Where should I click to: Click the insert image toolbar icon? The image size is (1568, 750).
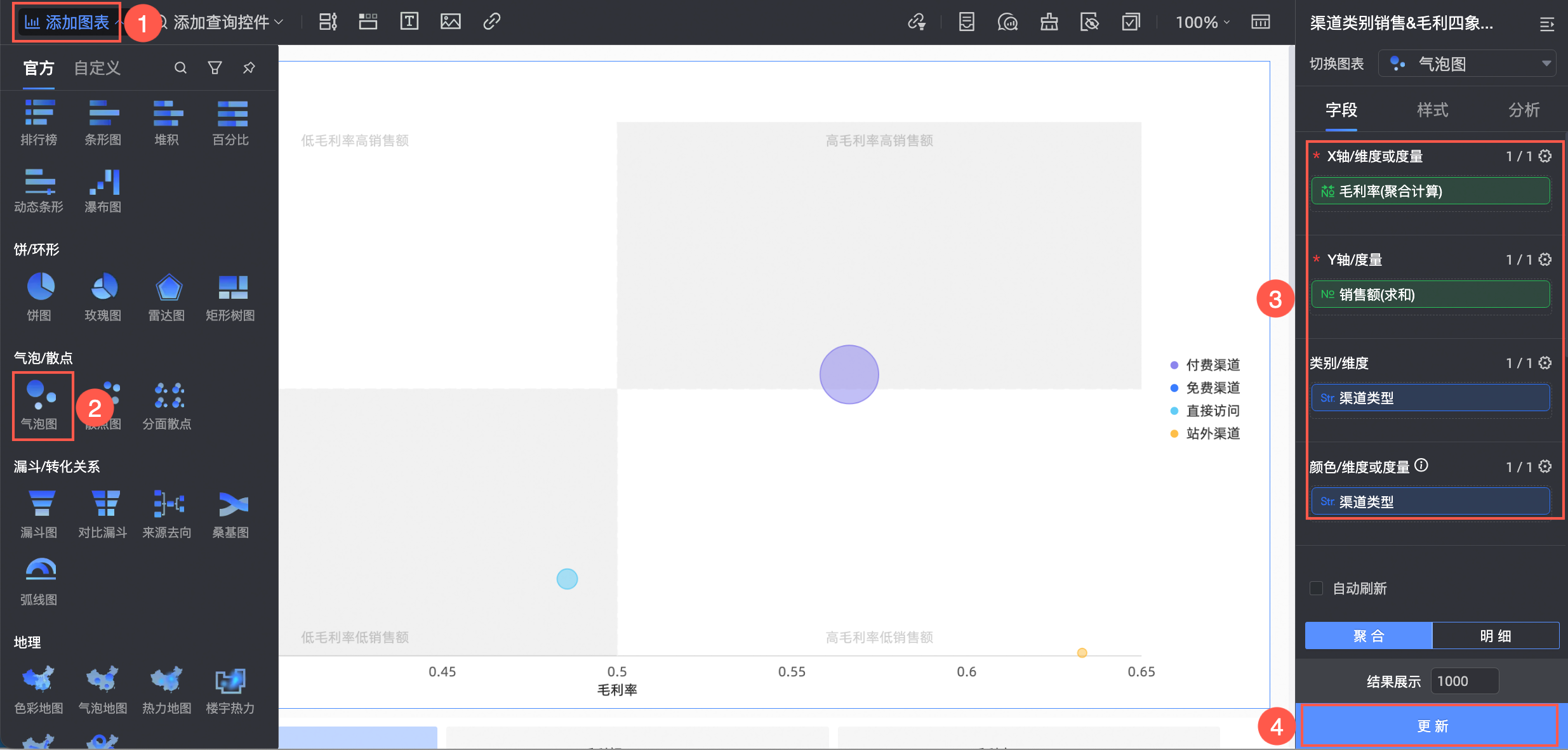pos(450,22)
